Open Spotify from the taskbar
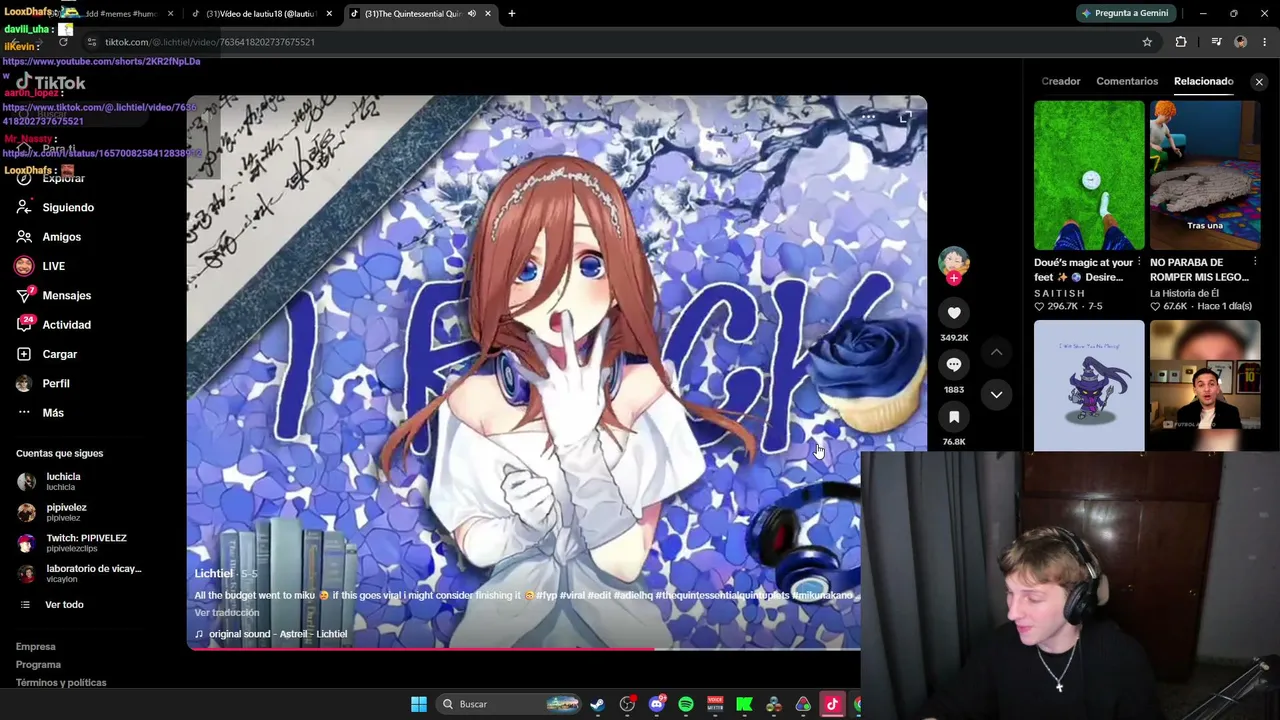This screenshot has height=720, width=1280. [x=686, y=704]
